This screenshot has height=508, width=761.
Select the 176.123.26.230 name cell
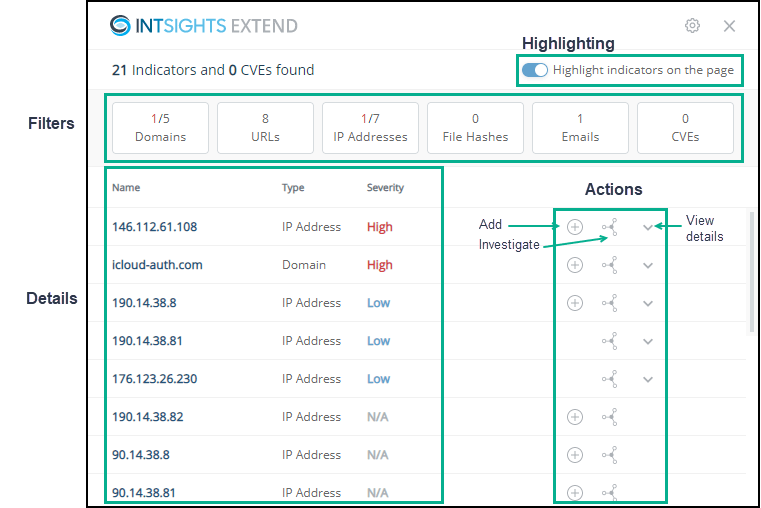coord(154,379)
